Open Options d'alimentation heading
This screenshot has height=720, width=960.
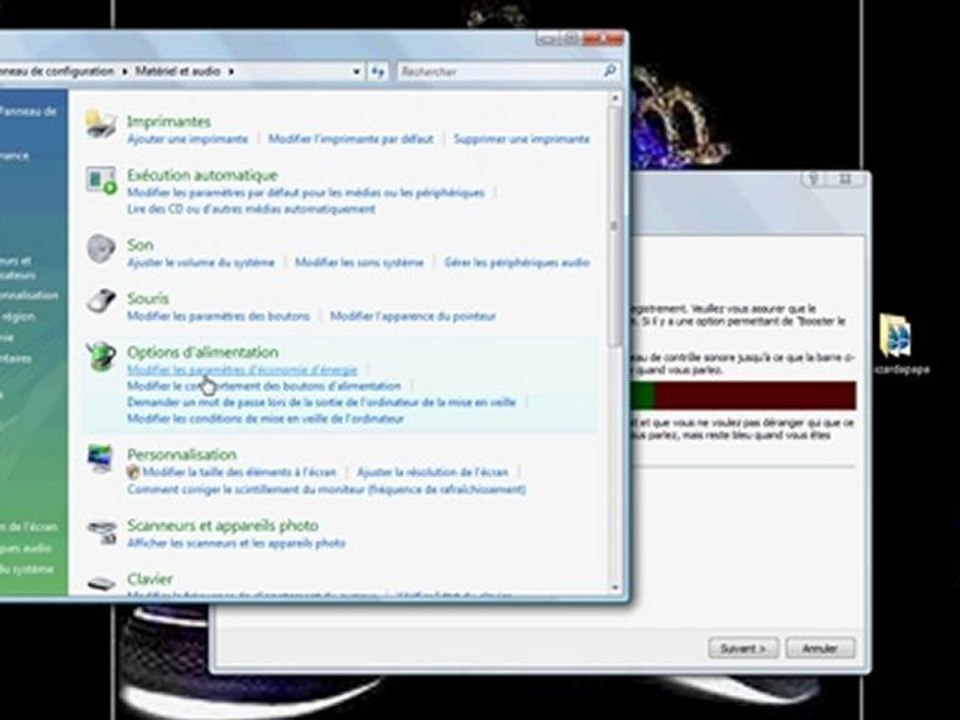(203, 352)
